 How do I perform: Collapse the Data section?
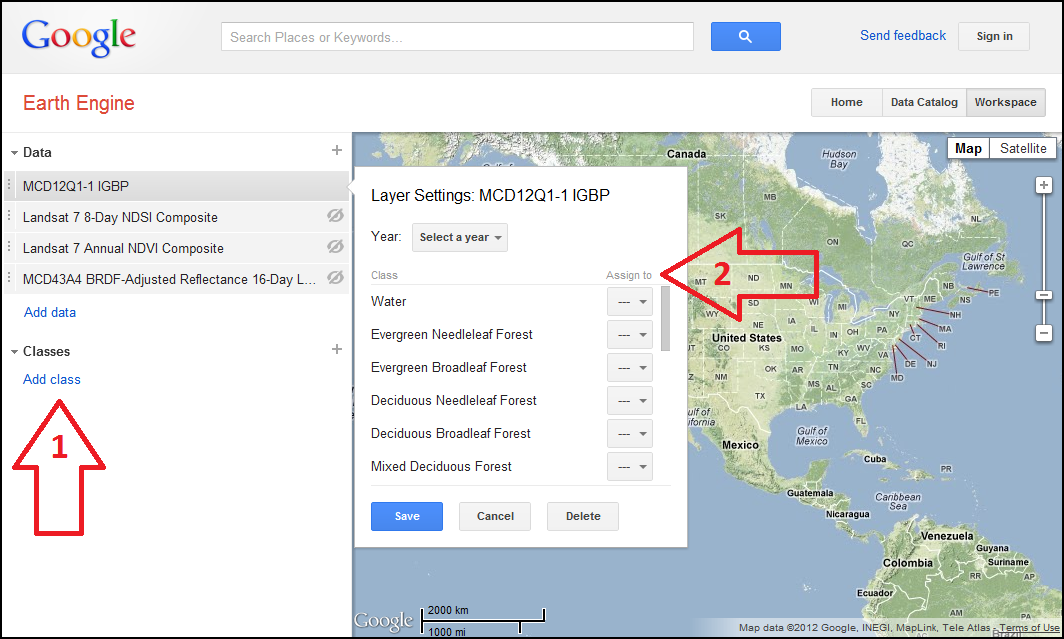pos(14,153)
